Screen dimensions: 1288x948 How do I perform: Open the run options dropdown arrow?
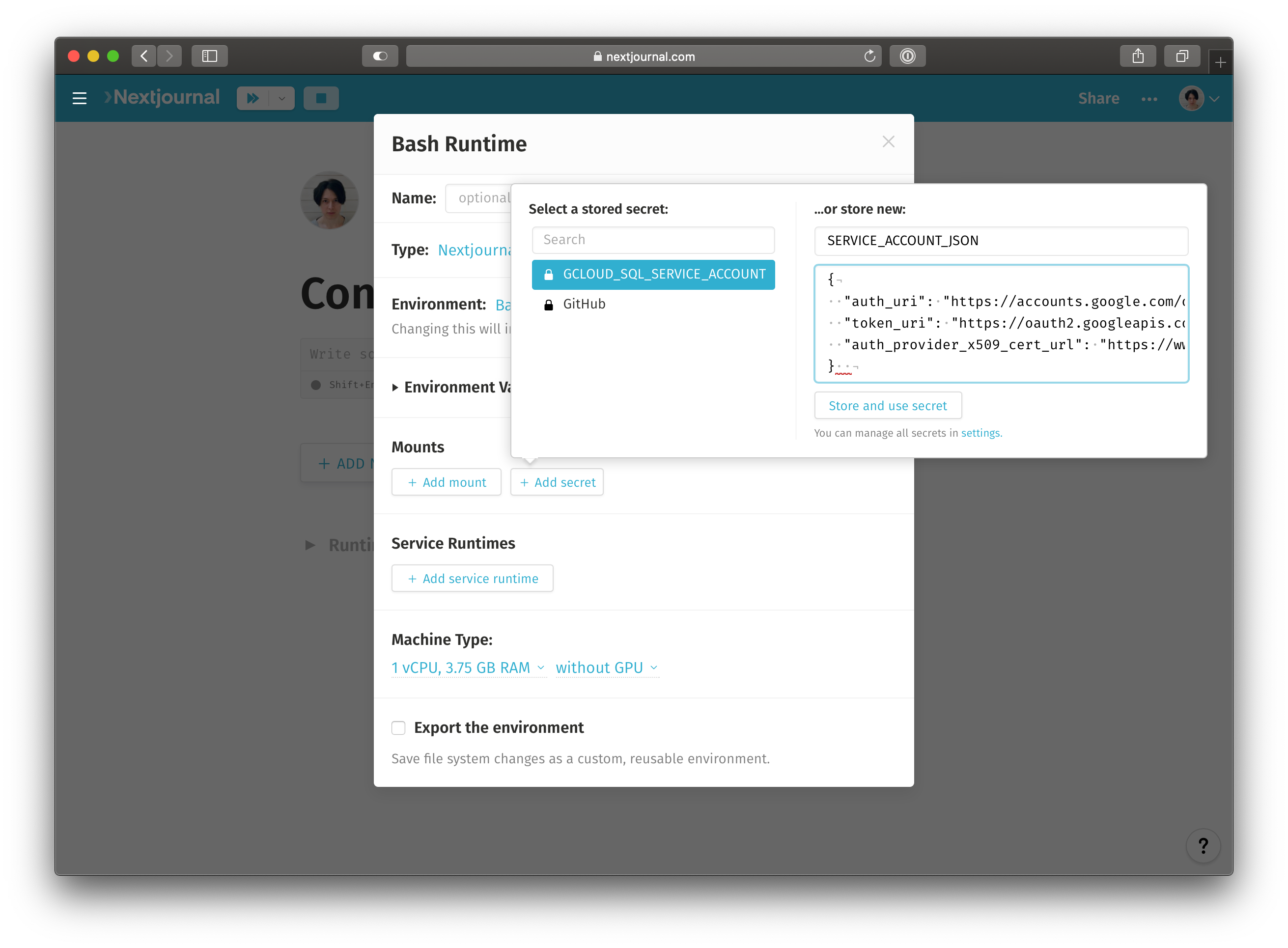click(281, 98)
